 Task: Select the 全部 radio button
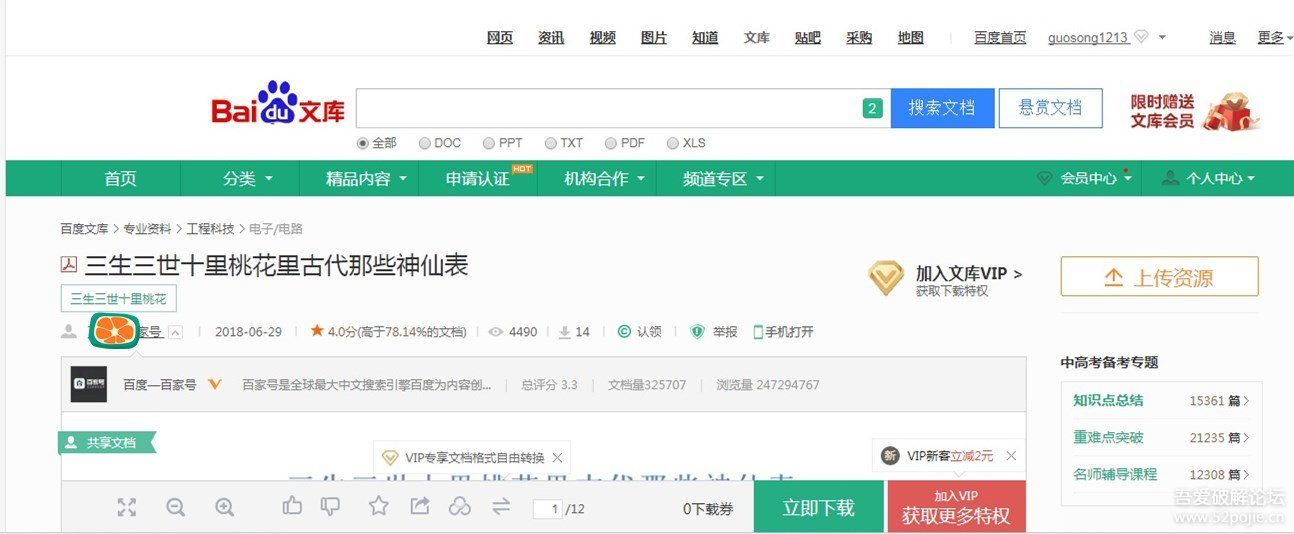363,143
